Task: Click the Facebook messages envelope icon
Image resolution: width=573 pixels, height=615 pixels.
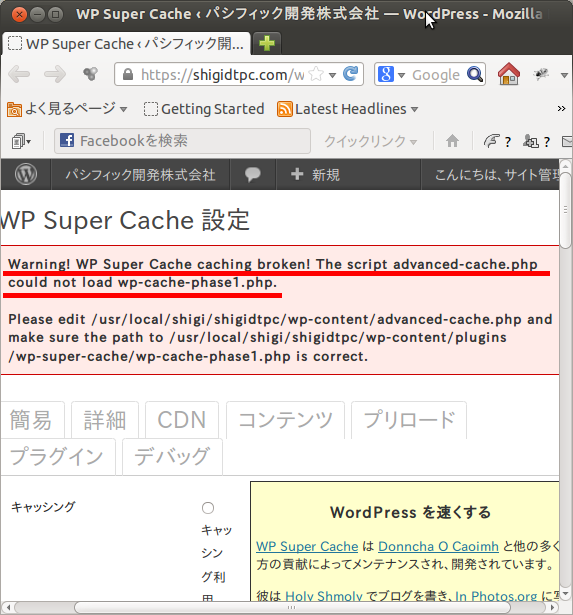Action: click(x=567, y=141)
